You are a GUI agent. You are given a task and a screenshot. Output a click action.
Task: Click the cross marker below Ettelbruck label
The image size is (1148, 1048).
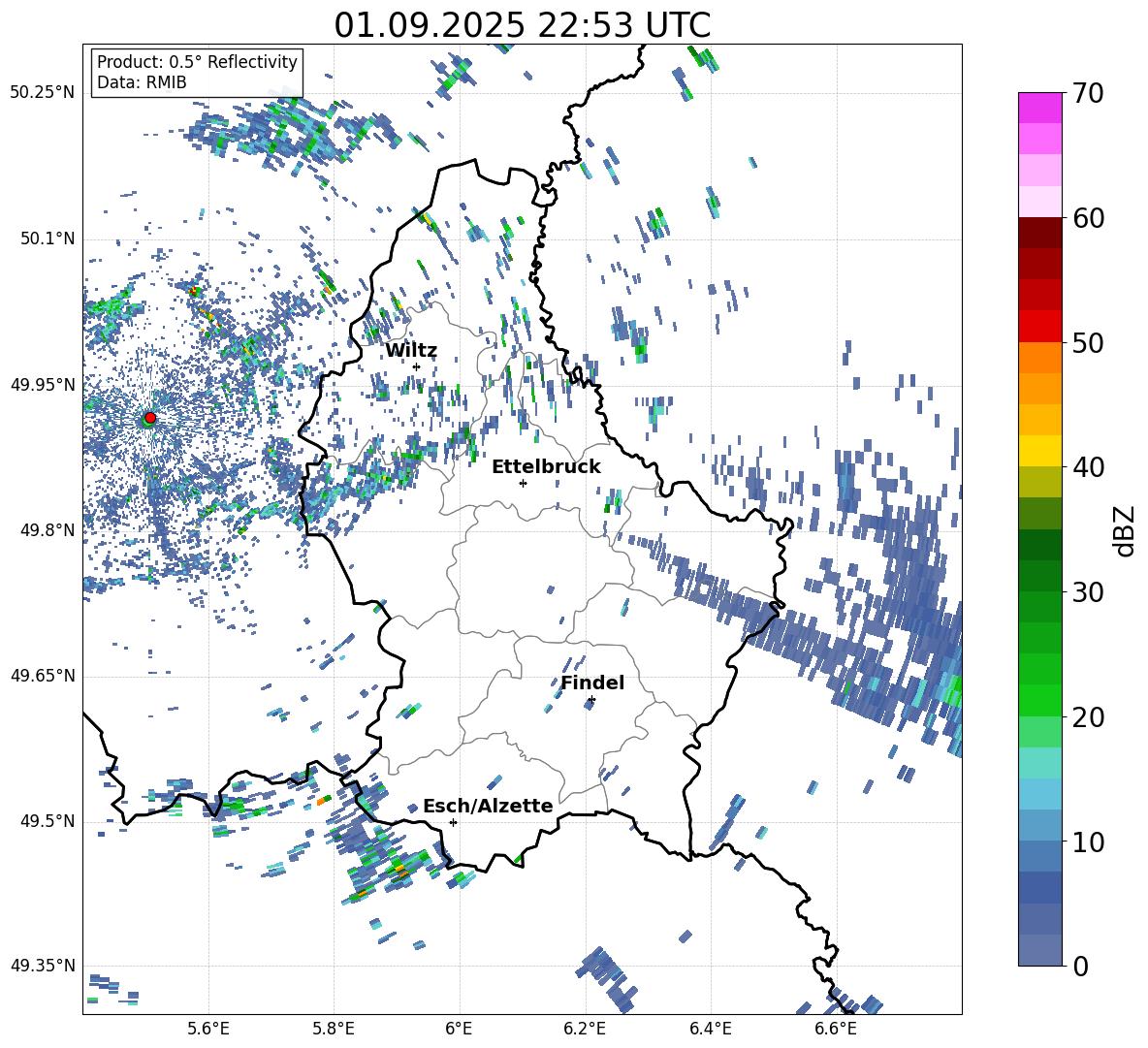523,483
